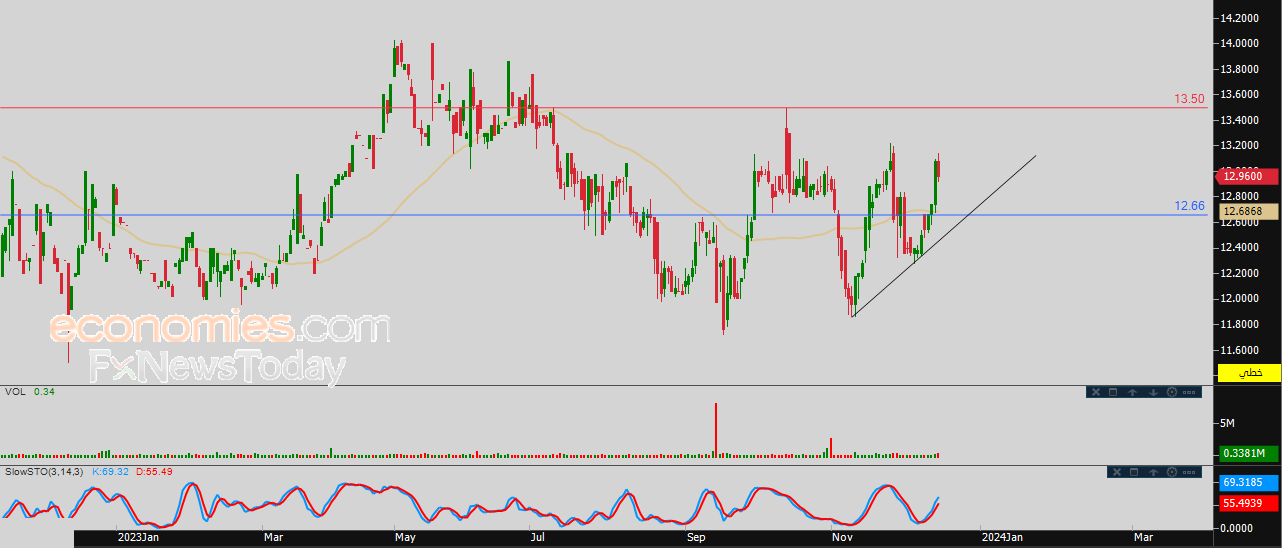Select the tall September volume spike bar
The image size is (1282, 548).
pos(716,430)
